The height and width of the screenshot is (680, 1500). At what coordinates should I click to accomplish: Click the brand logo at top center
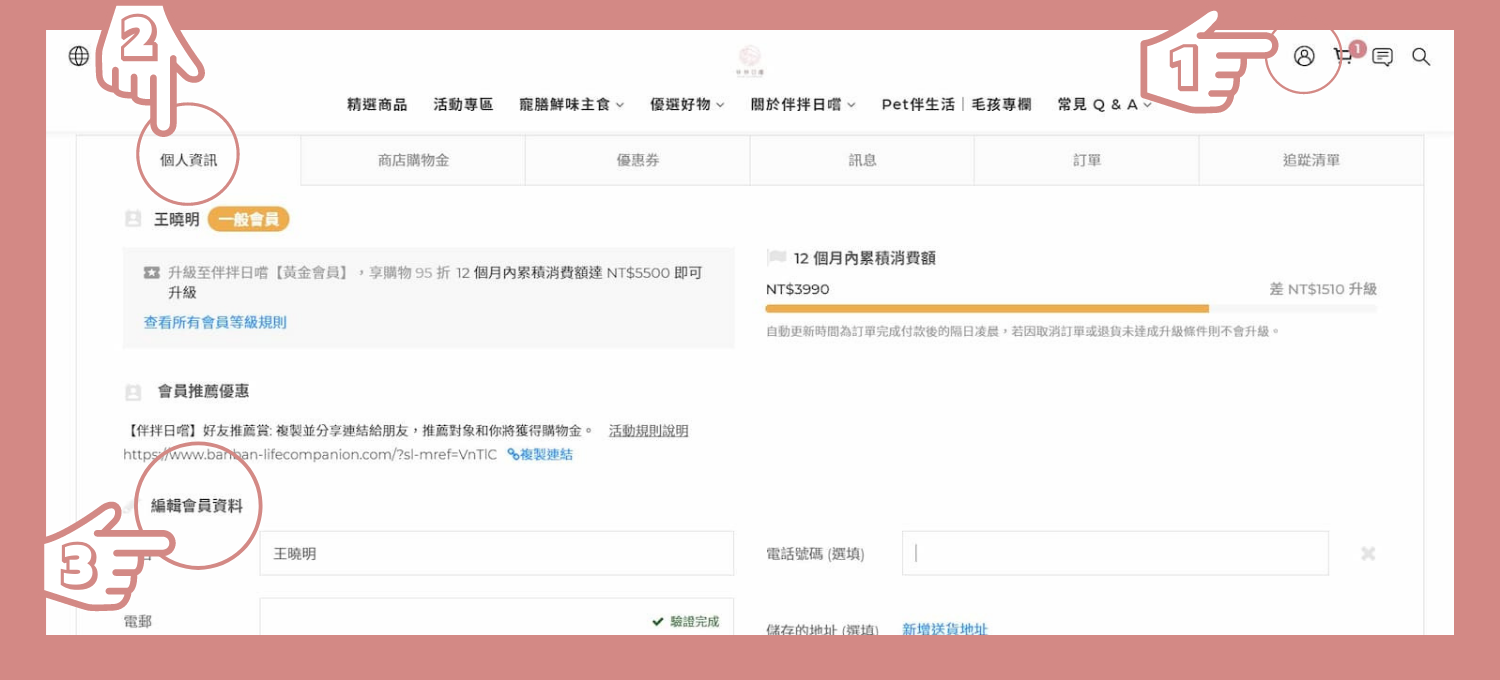tap(749, 60)
